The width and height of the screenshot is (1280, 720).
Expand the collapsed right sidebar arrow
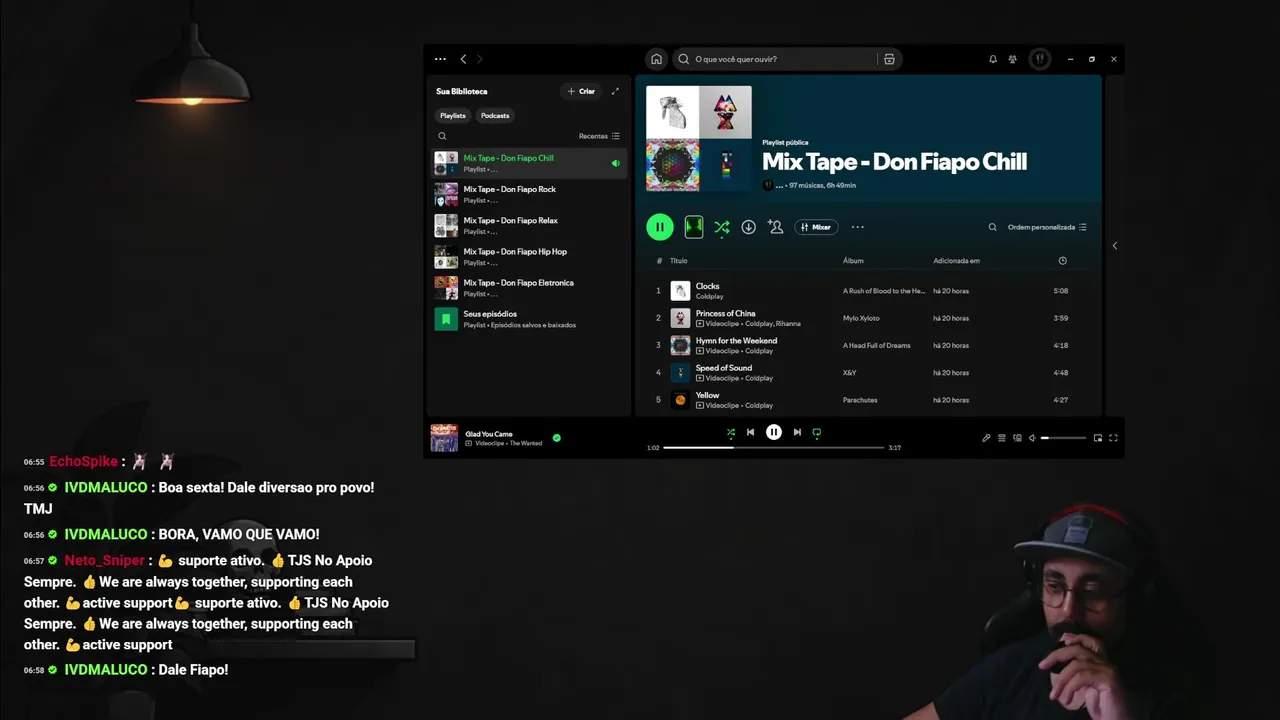[x=1115, y=245]
